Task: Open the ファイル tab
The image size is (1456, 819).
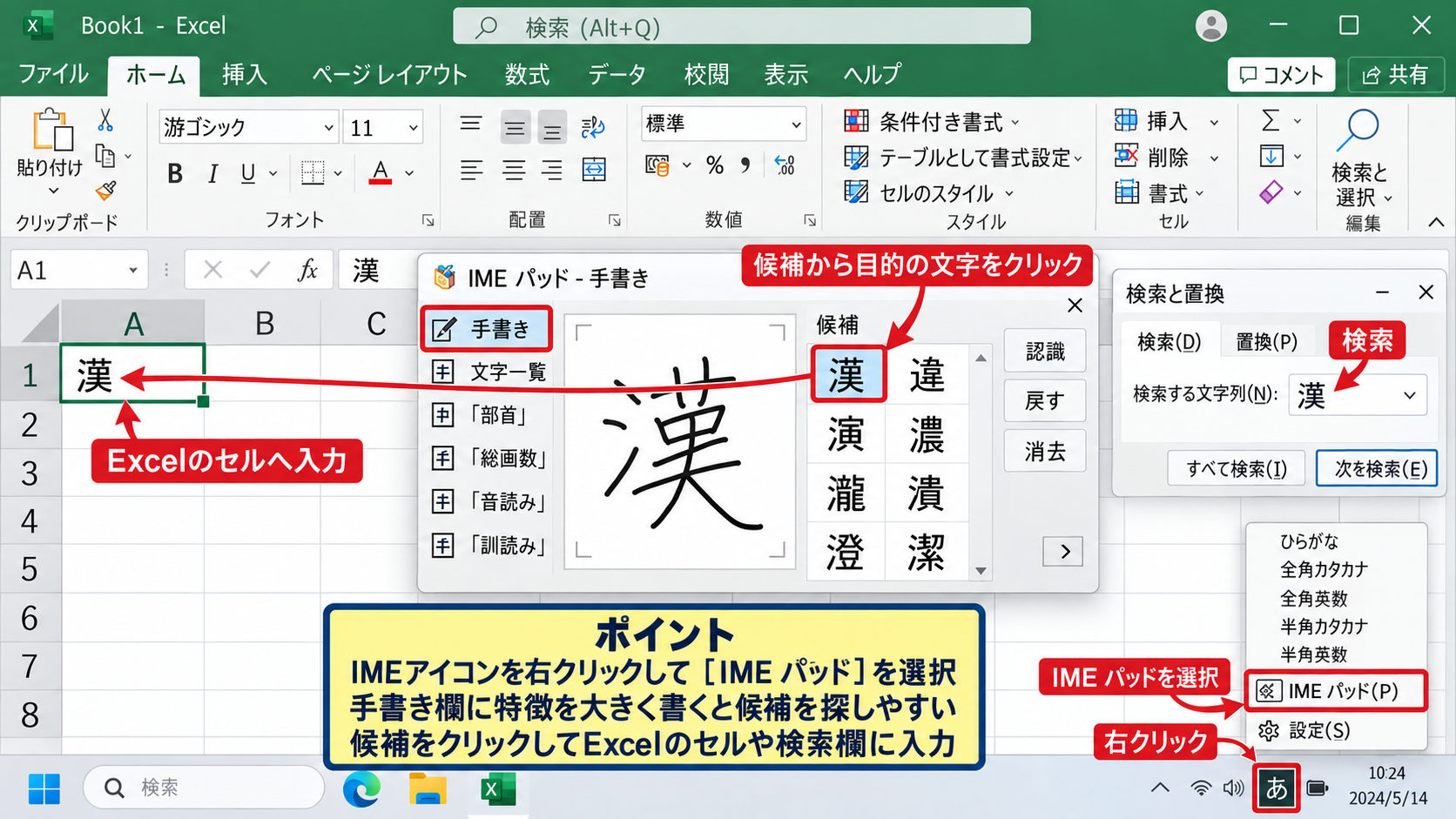Action: tap(53, 75)
